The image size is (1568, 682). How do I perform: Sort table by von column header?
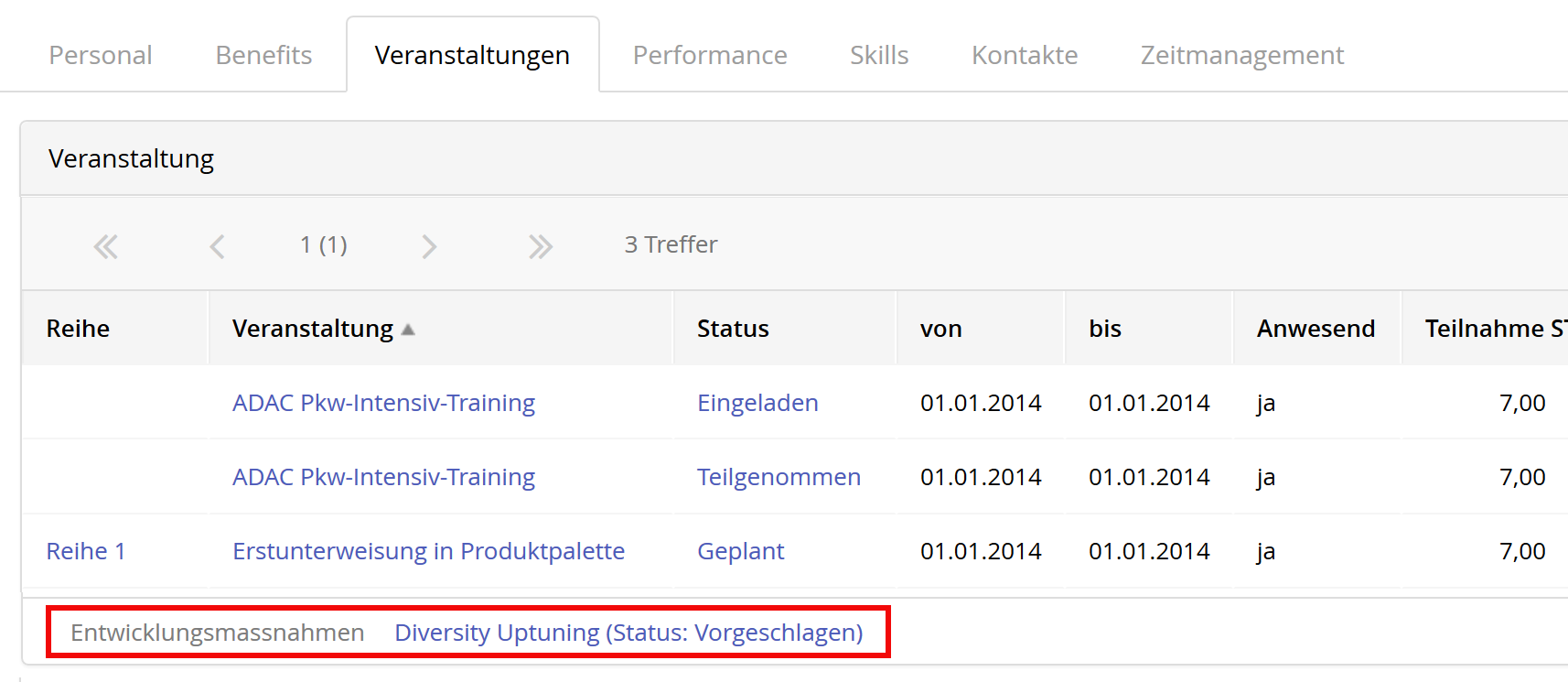[940, 329]
